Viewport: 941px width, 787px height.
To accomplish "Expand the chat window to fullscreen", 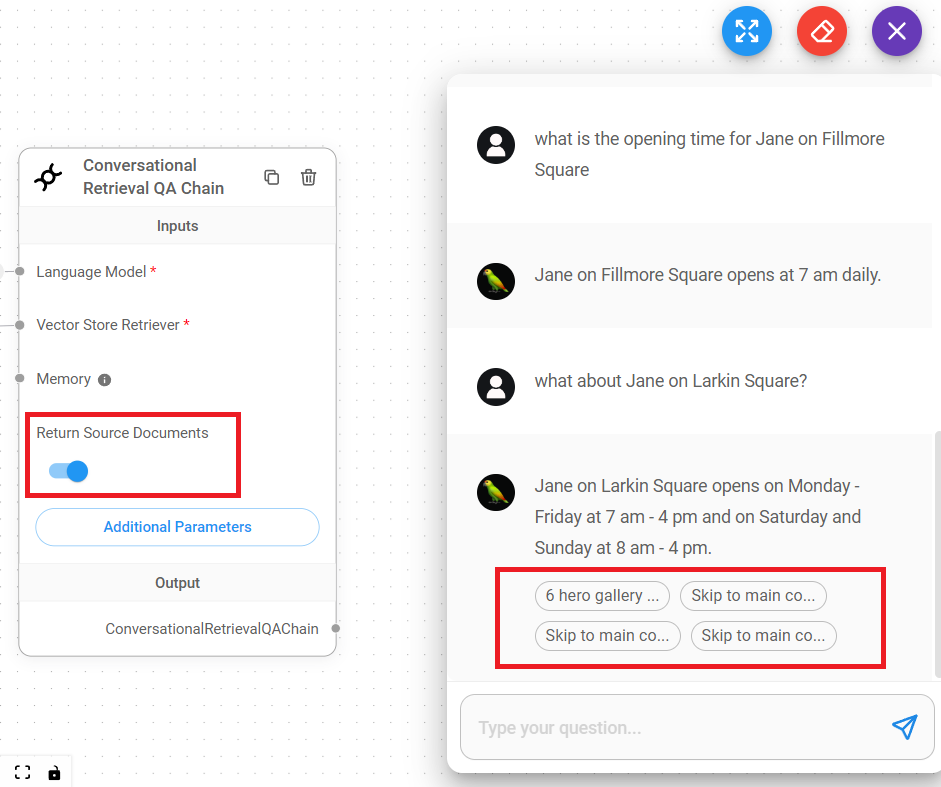I will pyautogui.click(x=746, y=32).
